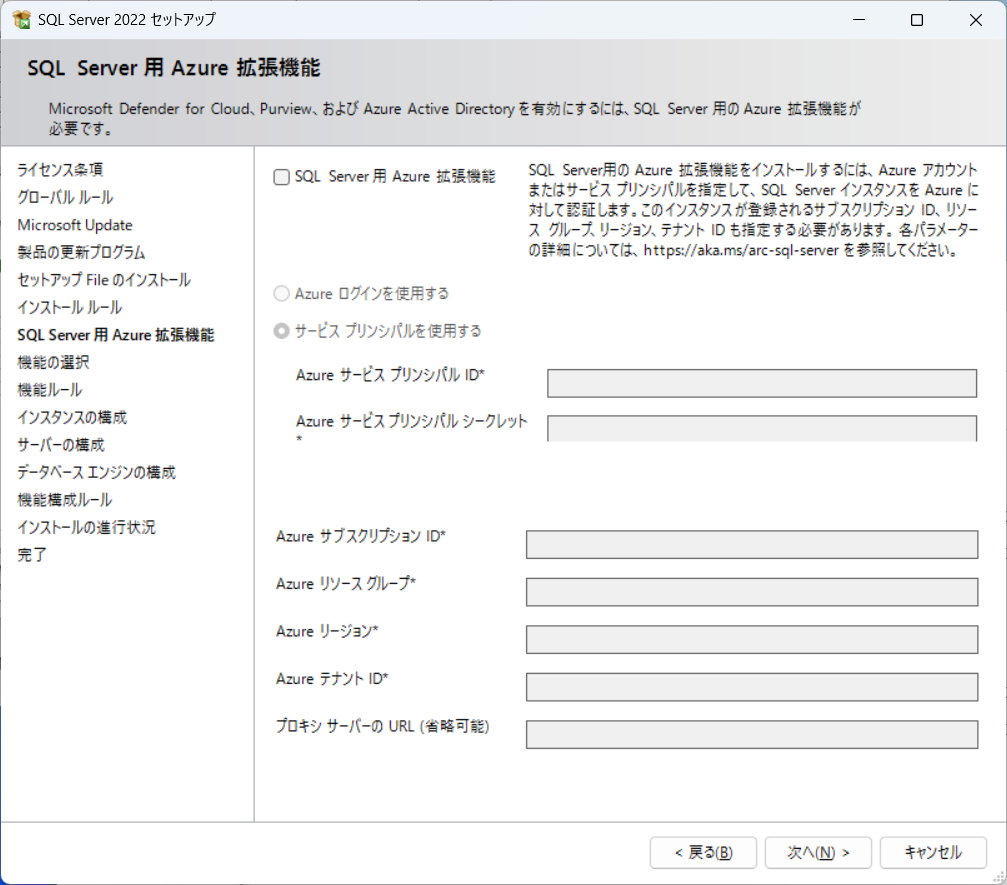The image size is (1007, 885).
Task: Select データベース エンジンの構成 in sidebar
Action: [96, 472]
